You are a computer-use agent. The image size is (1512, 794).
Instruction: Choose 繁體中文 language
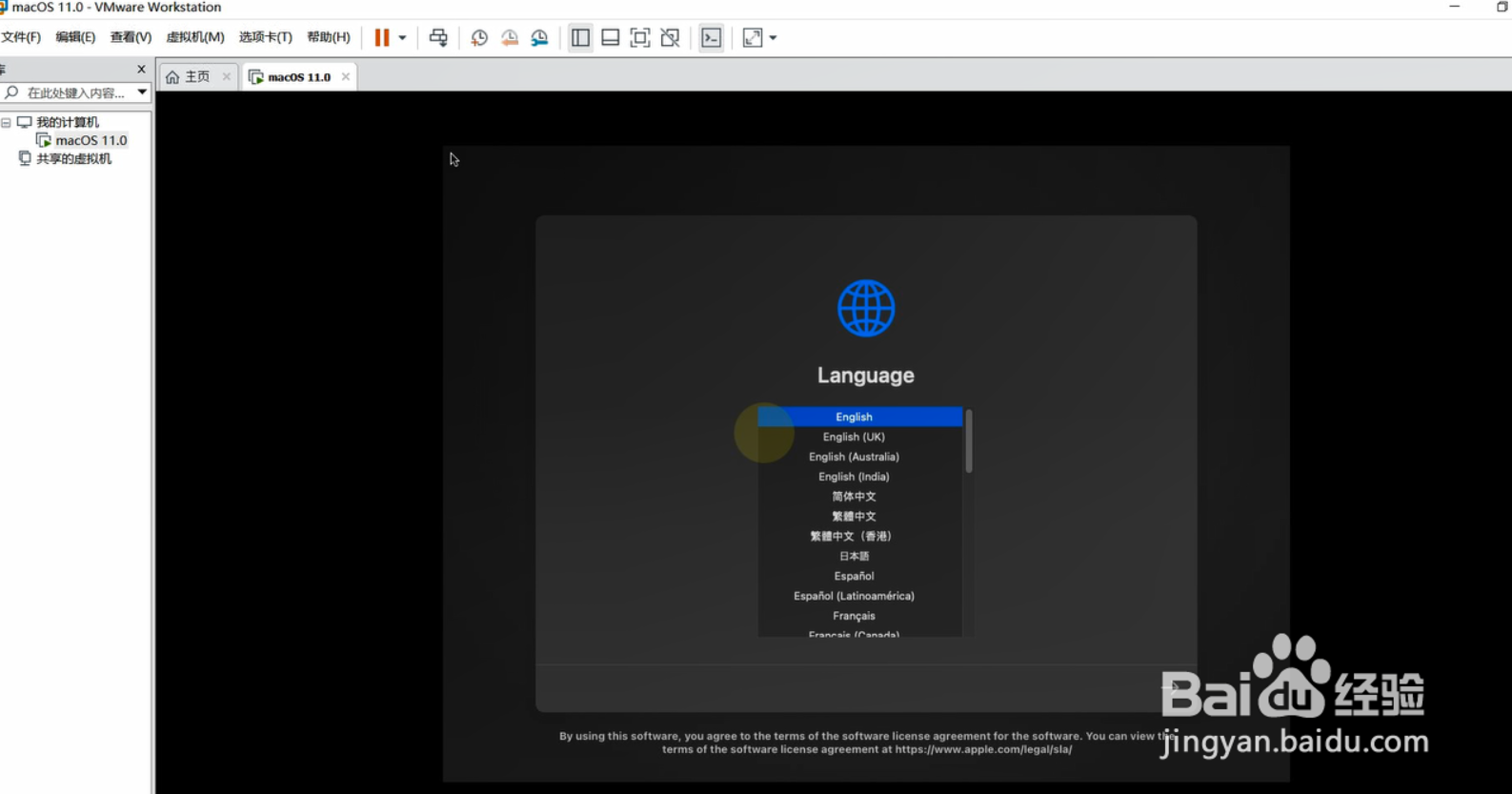pyautogui.click(x=859, y=517)
